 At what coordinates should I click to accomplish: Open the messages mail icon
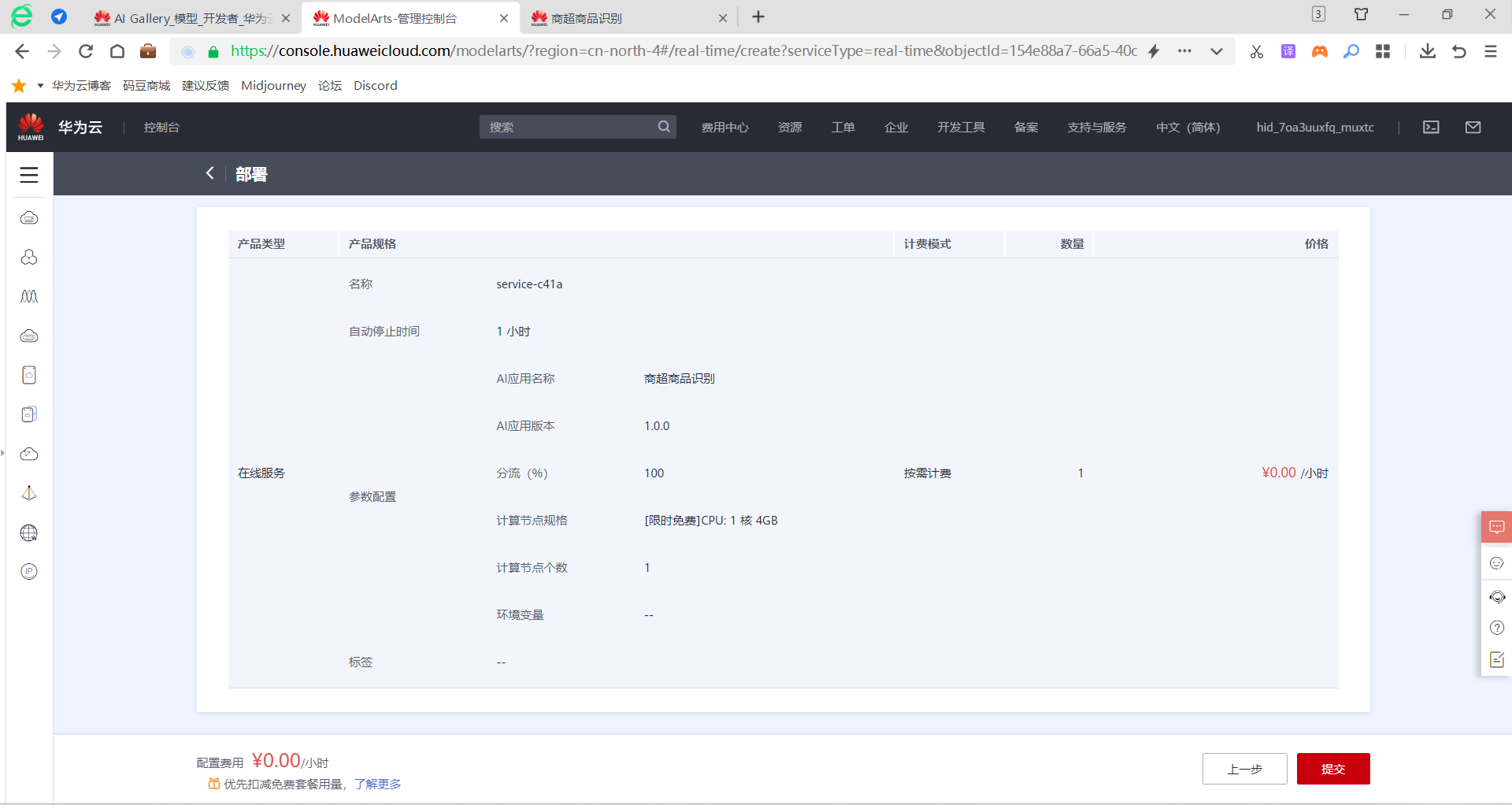point(1473,127)
